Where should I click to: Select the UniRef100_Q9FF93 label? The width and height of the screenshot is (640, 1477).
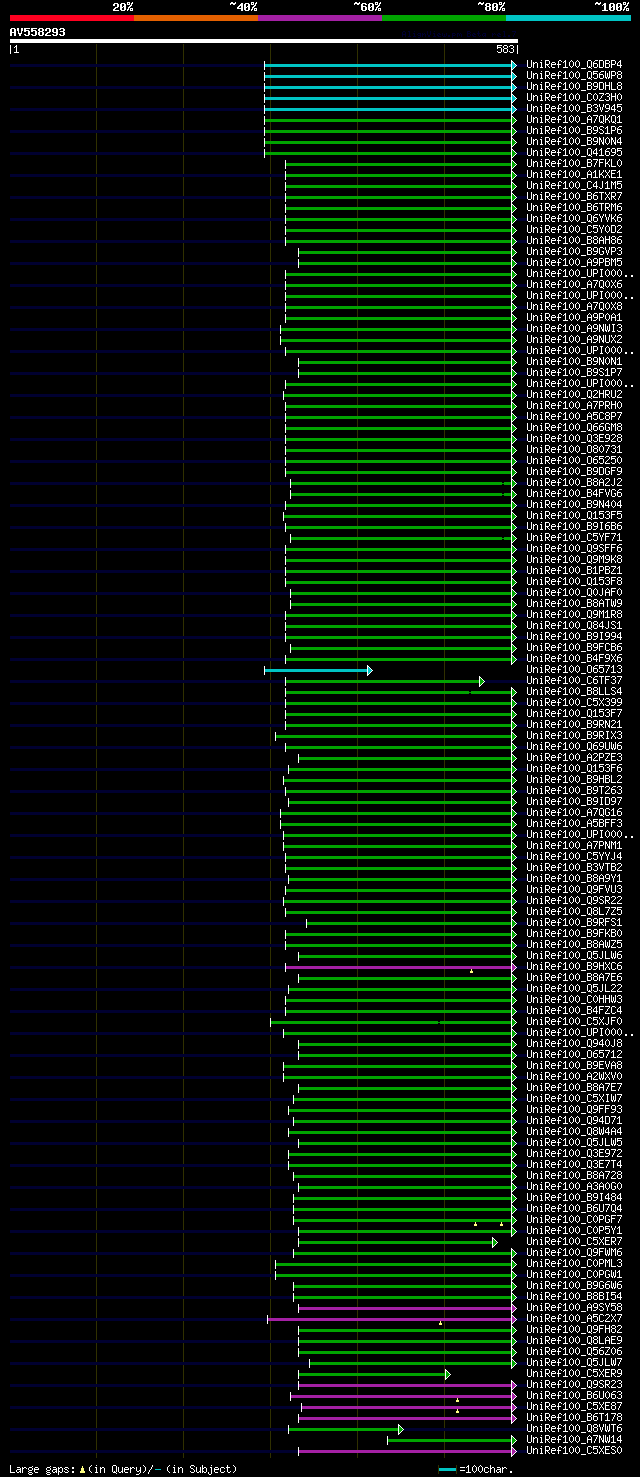pyautogui.click(x=574, y=1109)
